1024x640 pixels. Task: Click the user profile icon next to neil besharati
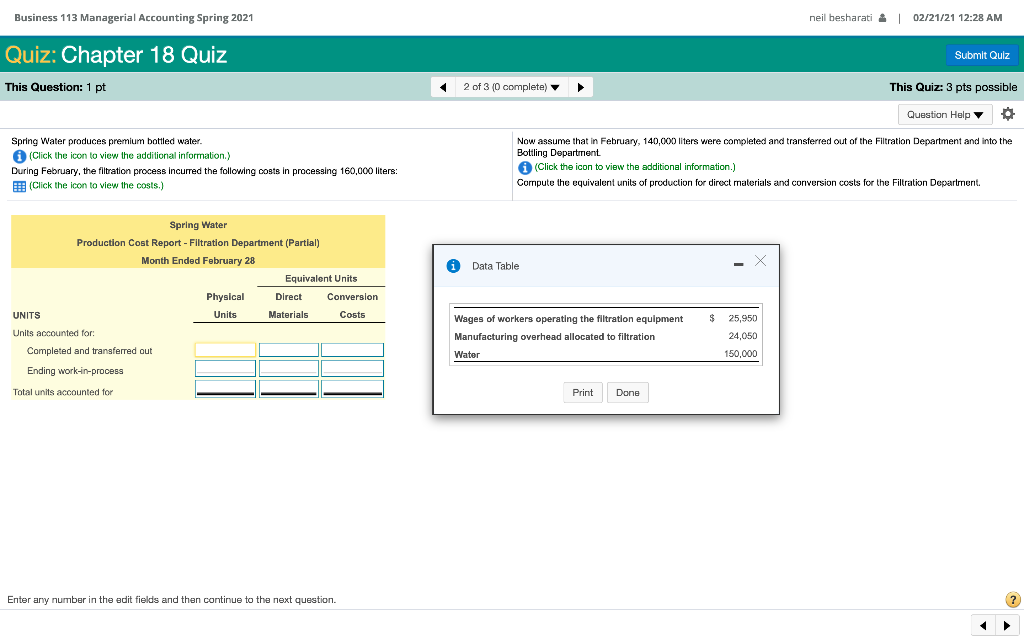[882, 18]
